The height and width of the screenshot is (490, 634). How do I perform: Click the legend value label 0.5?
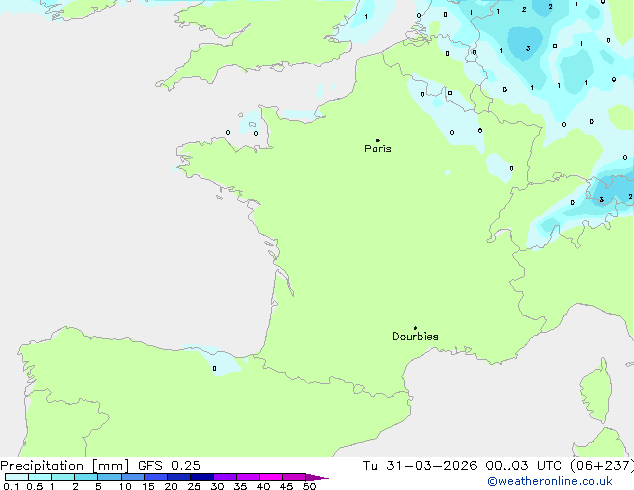coord(34,486)
